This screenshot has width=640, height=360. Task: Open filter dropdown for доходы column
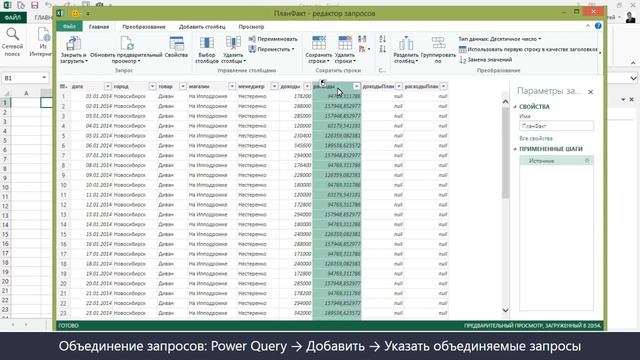[307, 86]
